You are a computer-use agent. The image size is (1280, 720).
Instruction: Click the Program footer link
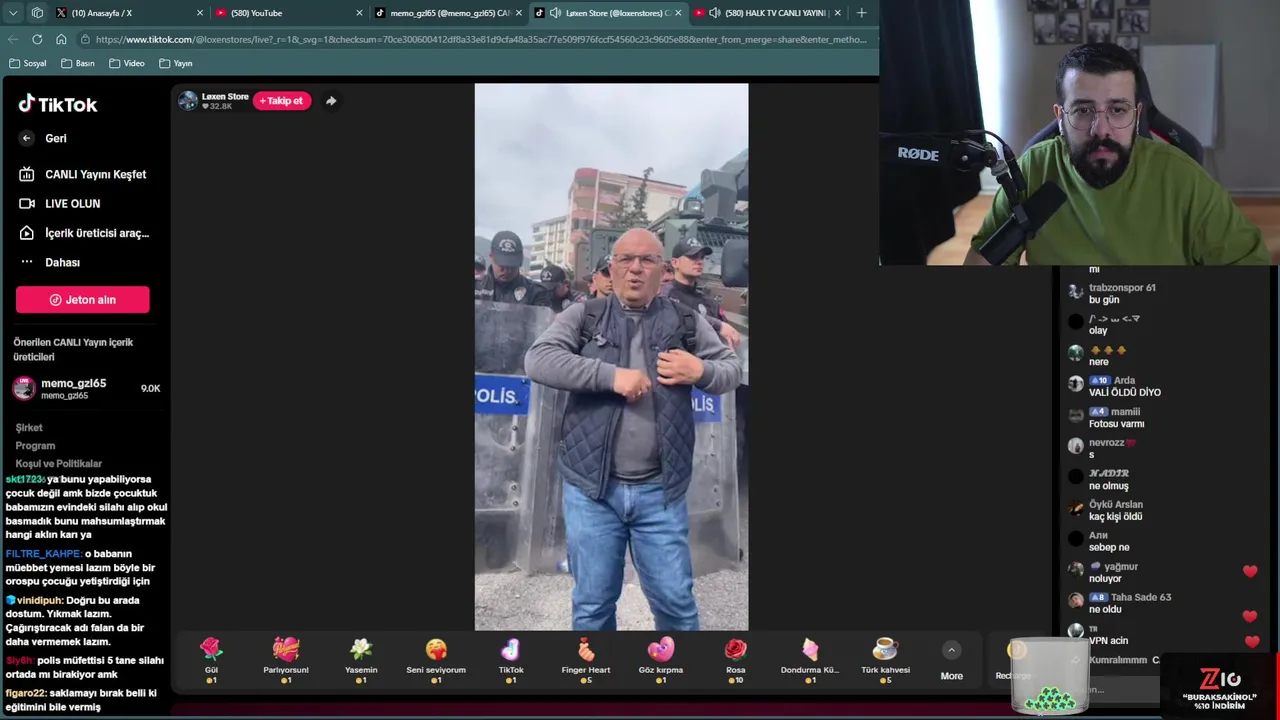click(35, 445)
